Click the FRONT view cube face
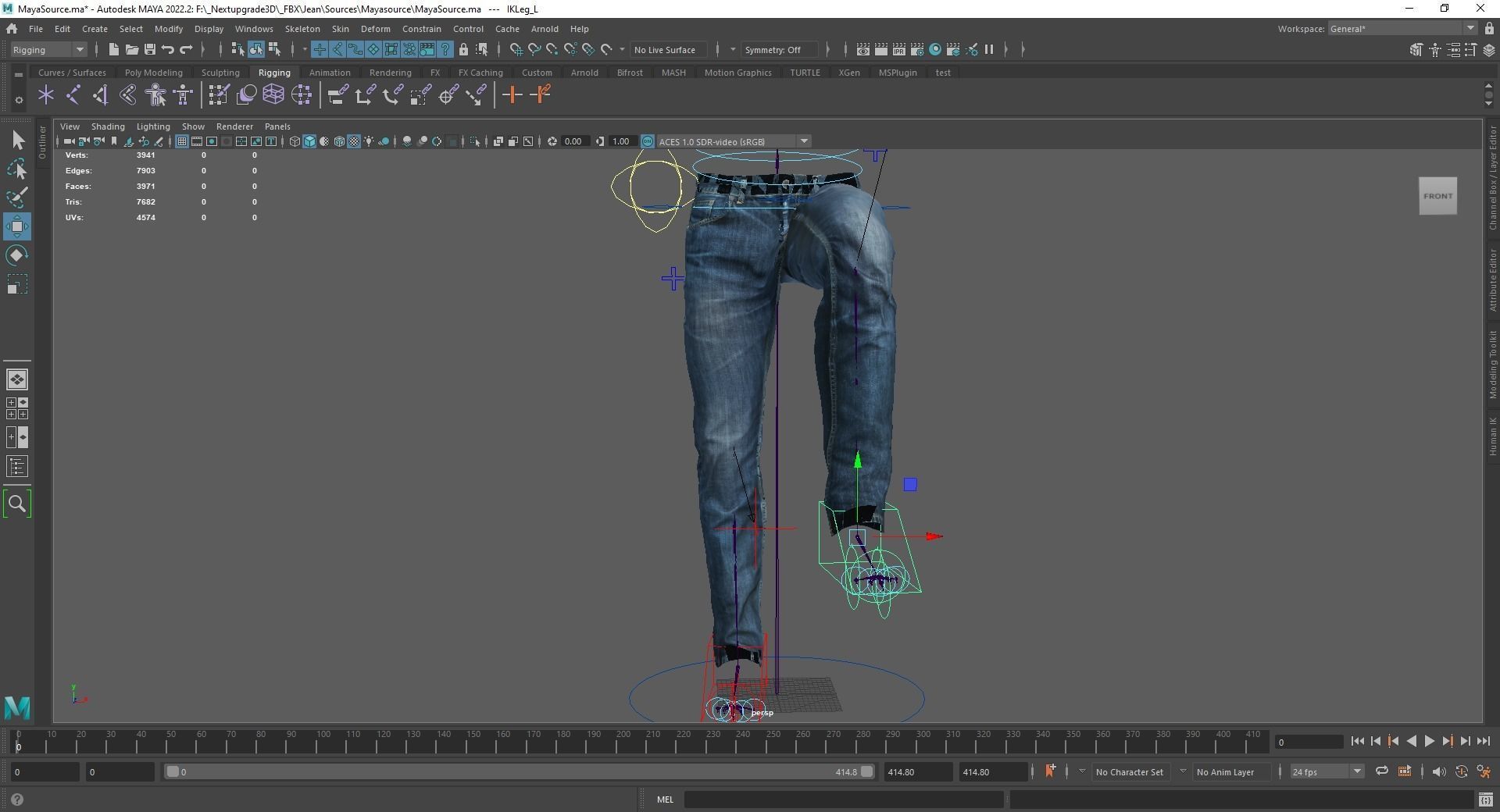Image resolution: width=1500 pixels, height=812 pixels. point(1437,196)
